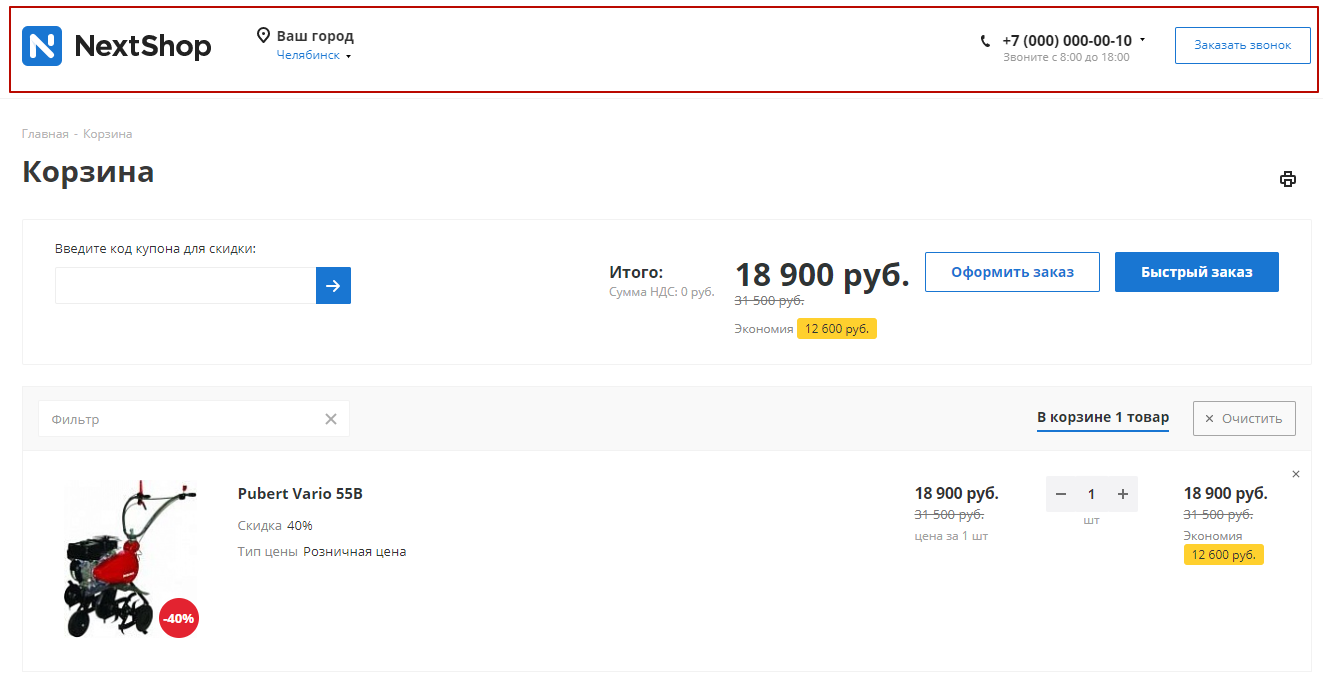Viewport: 1323px width, 680px height.
Task: Click the Розничная цена text
Action: point(355,552)
